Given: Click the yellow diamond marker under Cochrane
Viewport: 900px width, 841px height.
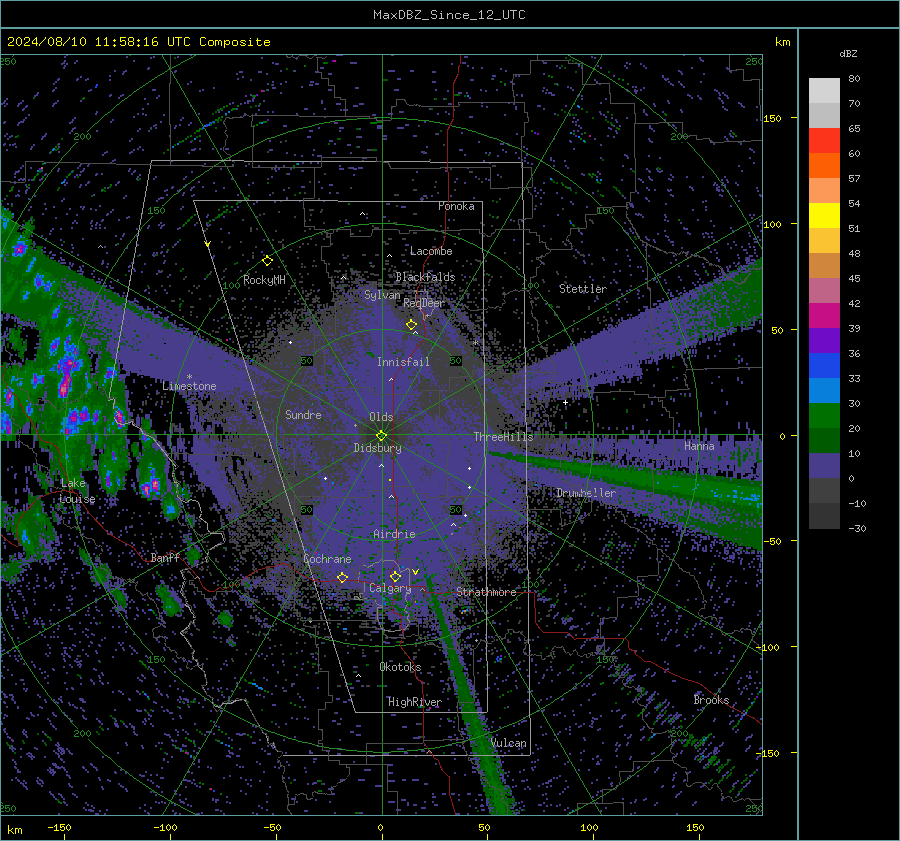Looking at the screenshot, I should click(342, 577).
